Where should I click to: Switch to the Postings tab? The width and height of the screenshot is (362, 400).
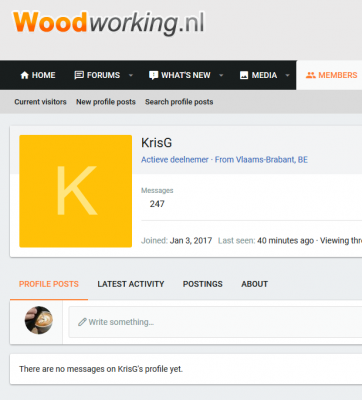pyautogui.click(x=203, y=284)
